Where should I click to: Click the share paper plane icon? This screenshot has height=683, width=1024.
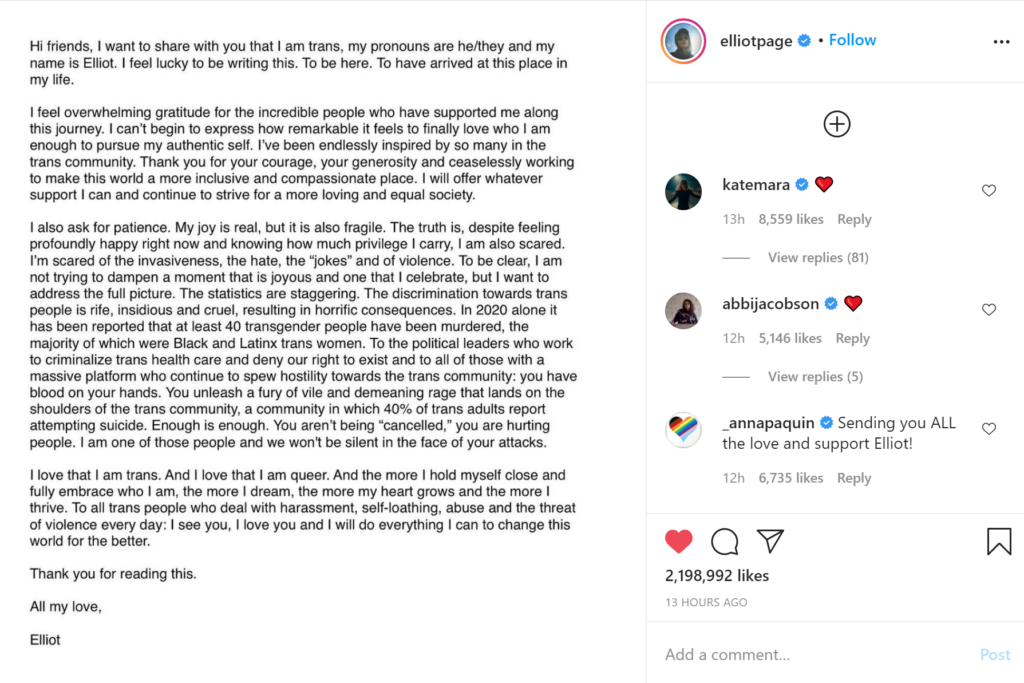(x=769, y=541)
